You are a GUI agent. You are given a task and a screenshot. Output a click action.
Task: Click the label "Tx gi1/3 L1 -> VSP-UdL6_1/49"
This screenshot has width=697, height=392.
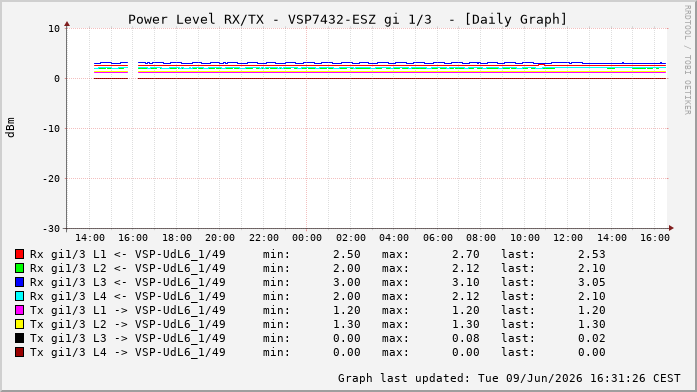coord(128,310)
